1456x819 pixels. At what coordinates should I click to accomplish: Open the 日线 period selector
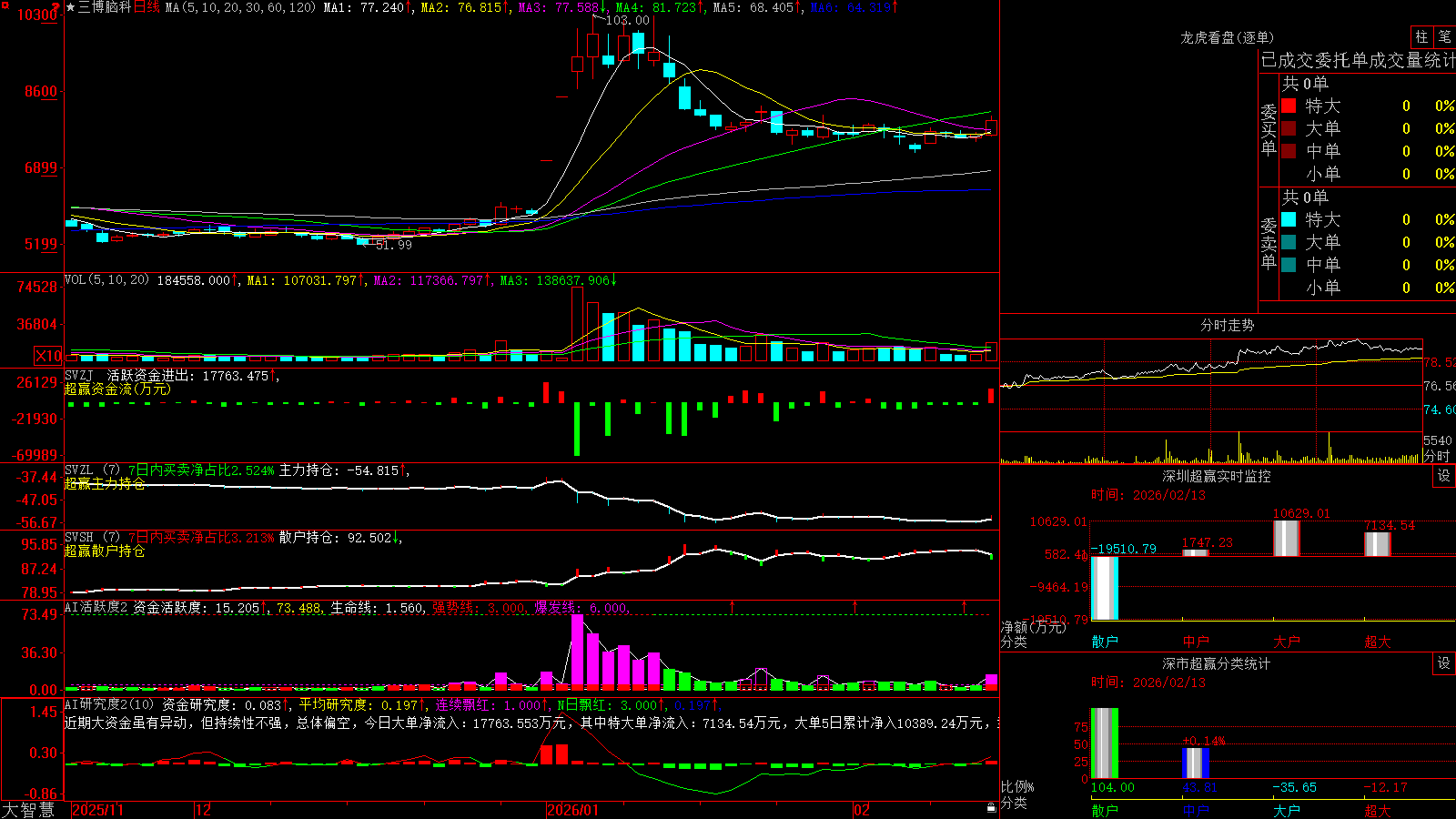coord(147,7)
